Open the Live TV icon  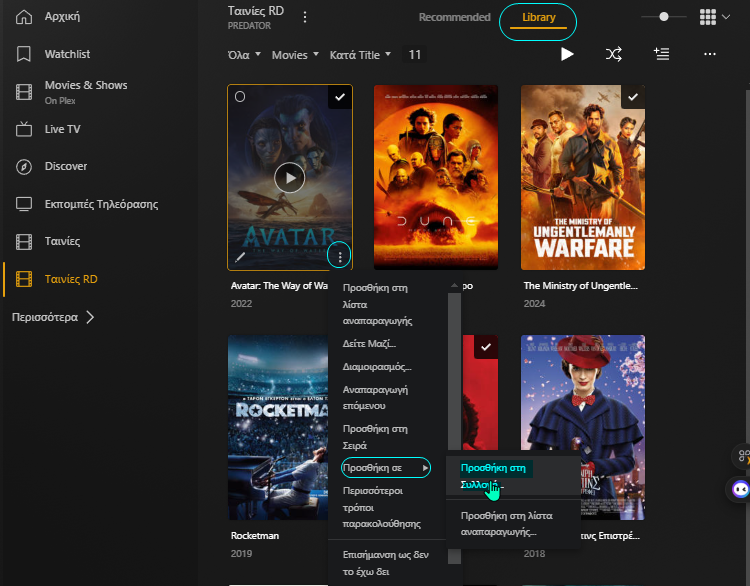pyautogui.click(x=23, y=129)
